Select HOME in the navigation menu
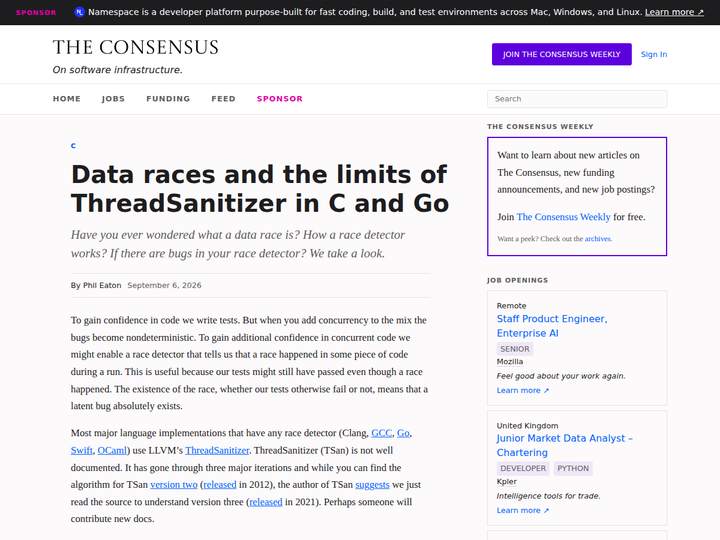 point(67,99)
